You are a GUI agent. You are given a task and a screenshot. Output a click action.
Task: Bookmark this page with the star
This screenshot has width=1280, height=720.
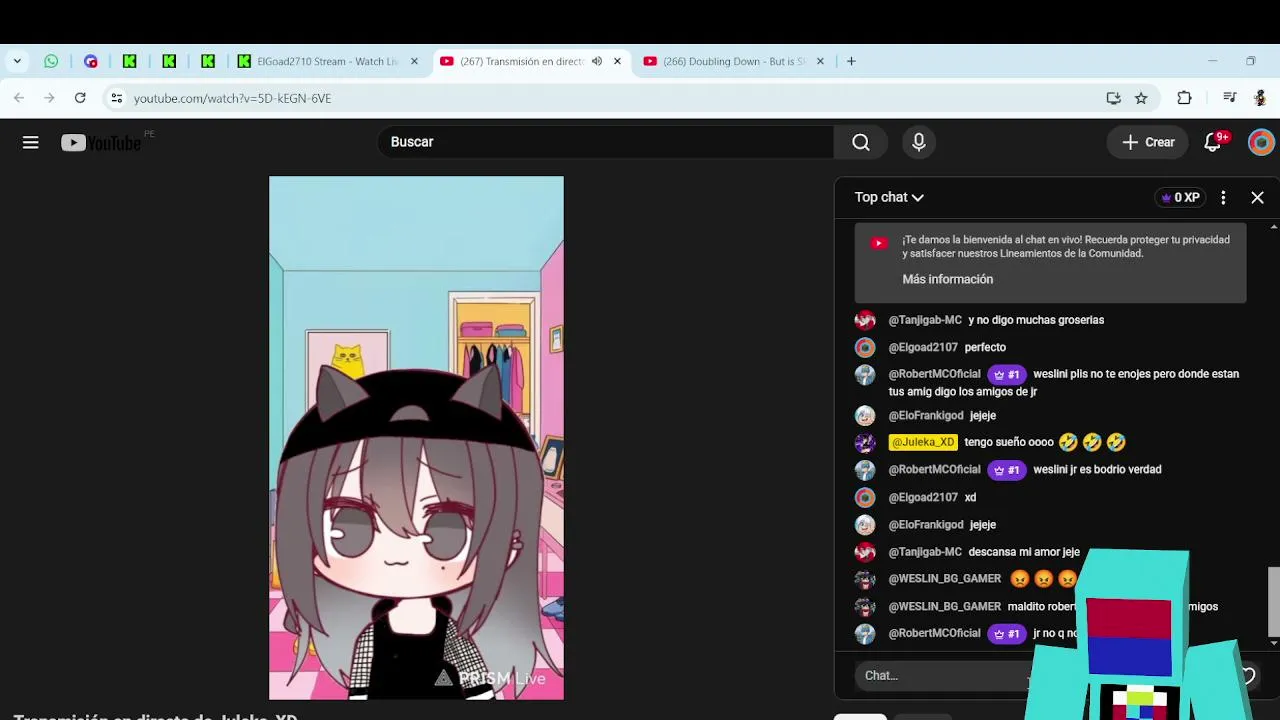(1141, 98)
